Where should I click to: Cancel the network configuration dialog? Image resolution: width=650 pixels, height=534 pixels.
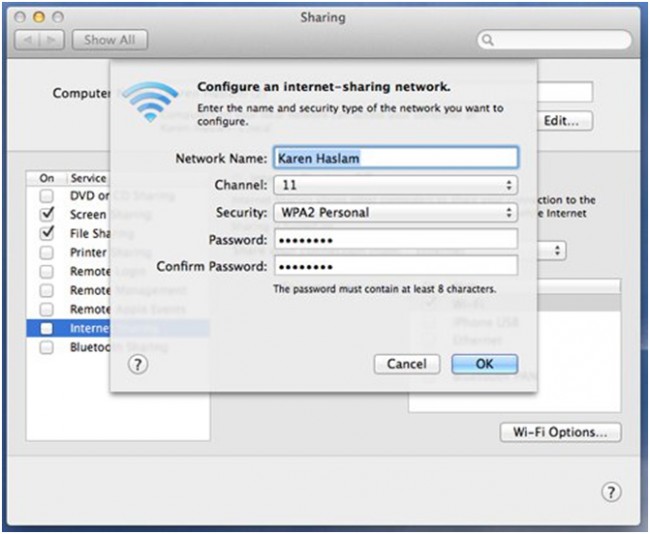(406, 364)
